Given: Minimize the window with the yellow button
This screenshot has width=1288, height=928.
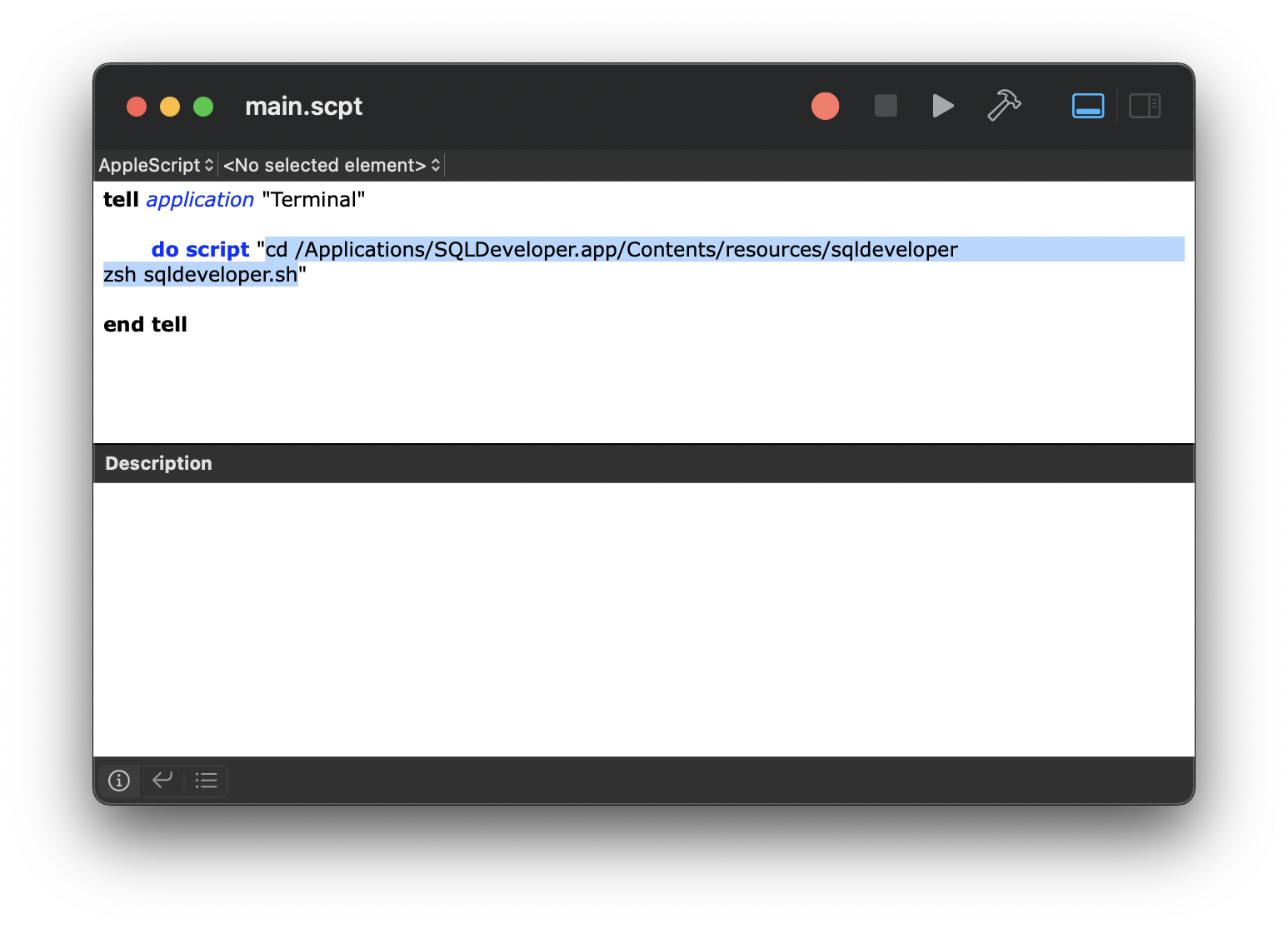Looking at the screenshot, I should point(170,107).
